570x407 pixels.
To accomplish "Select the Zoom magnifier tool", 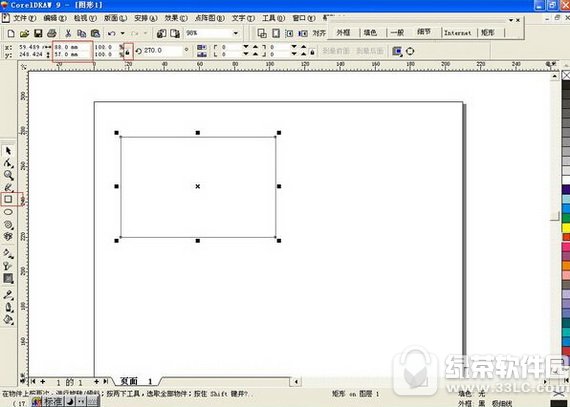I will point(8,176).
